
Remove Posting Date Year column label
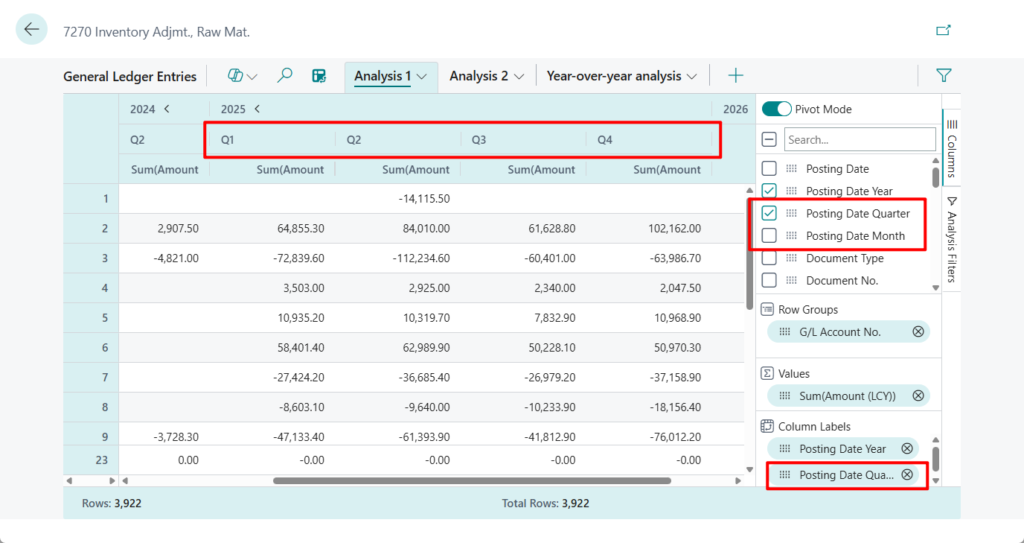tap(907, 449)
